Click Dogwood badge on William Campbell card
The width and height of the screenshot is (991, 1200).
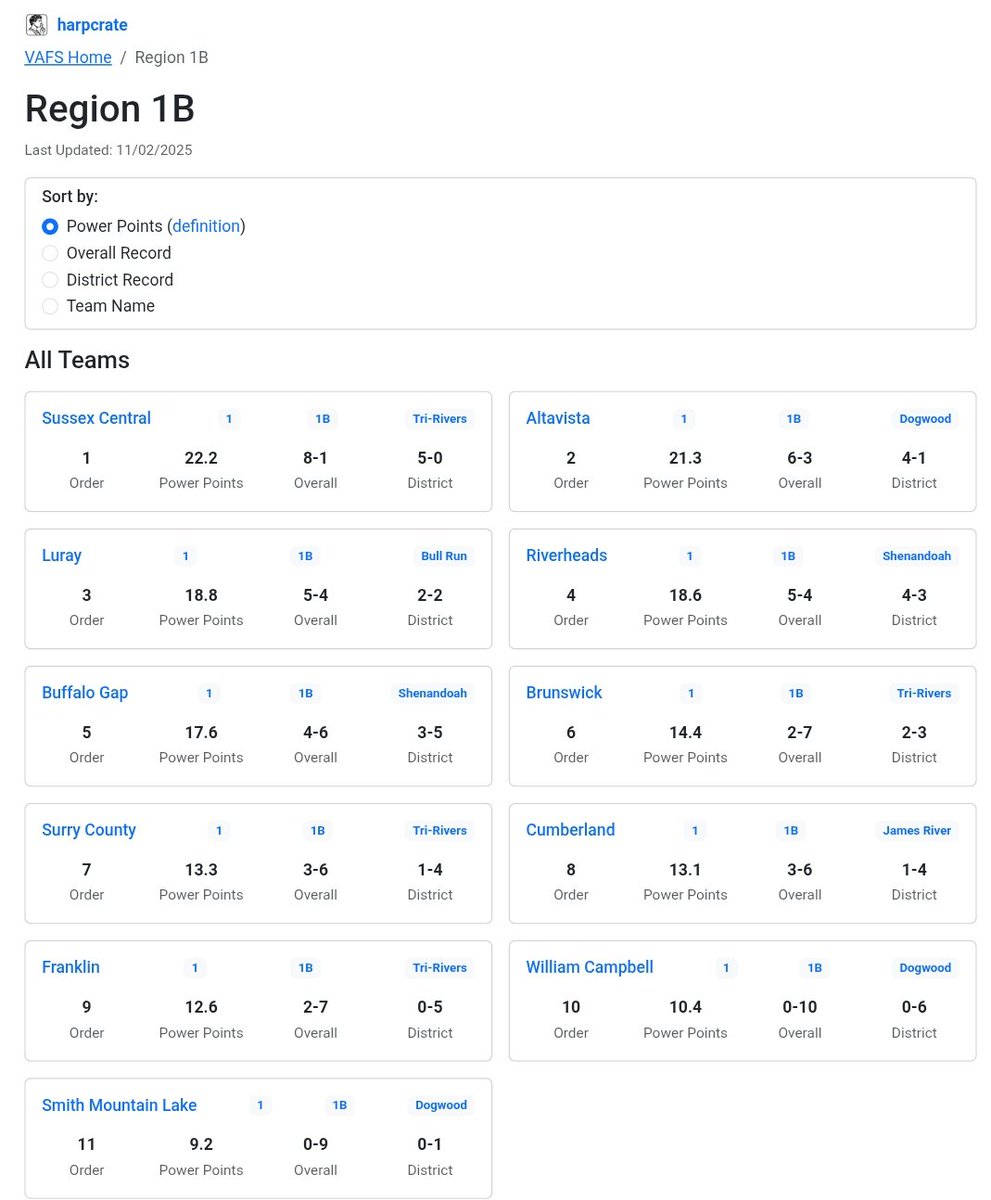click(925, 968)
